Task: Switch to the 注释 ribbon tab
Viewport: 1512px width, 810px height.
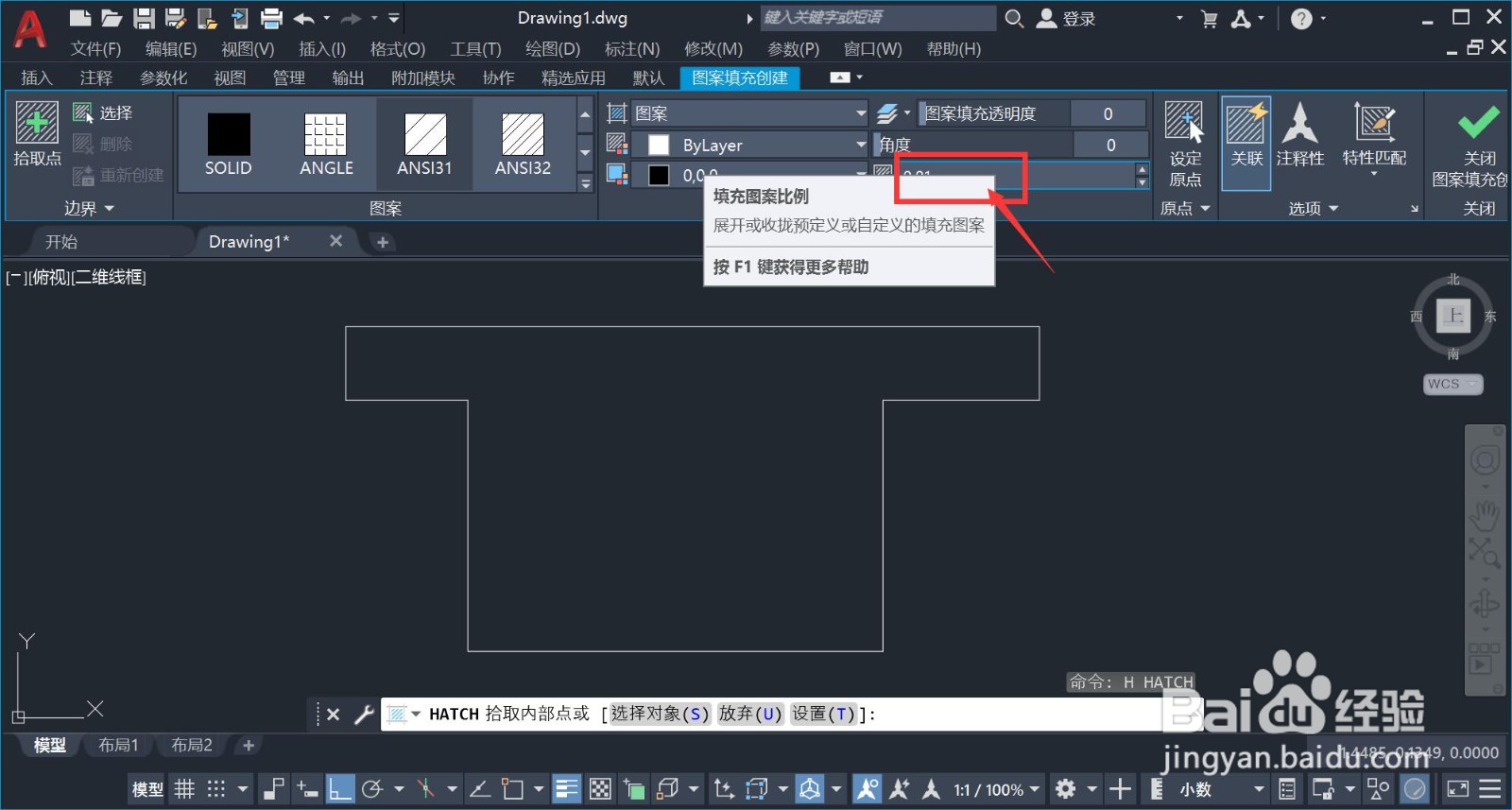Action: [x=95, y=78]
